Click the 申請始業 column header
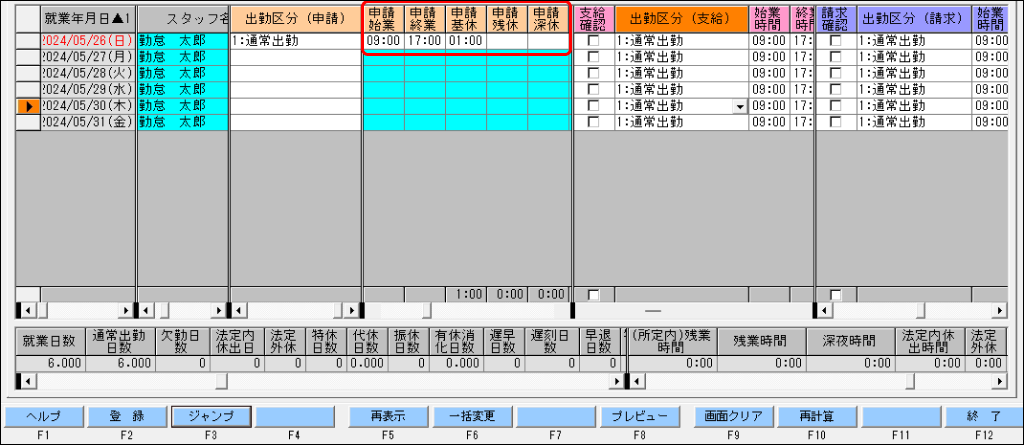This screenshot has height=445, width=1024. [384, 19]
